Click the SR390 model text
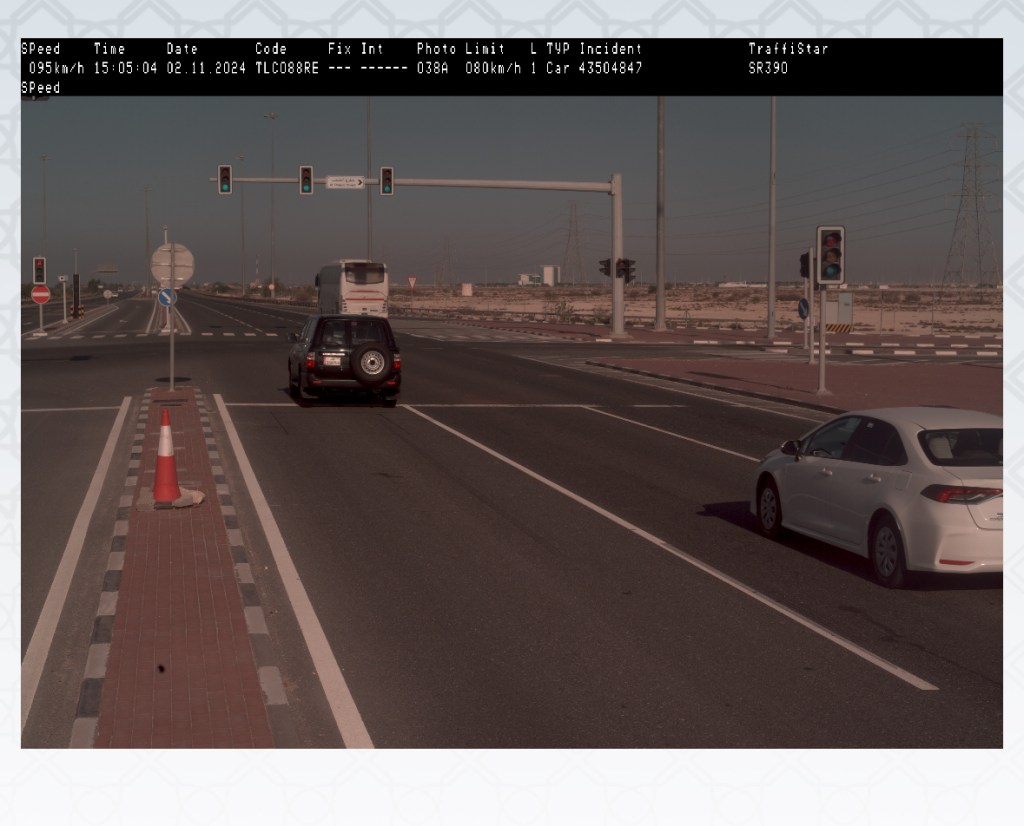The width and height of the screenshot is (1024, 826). 768,68
